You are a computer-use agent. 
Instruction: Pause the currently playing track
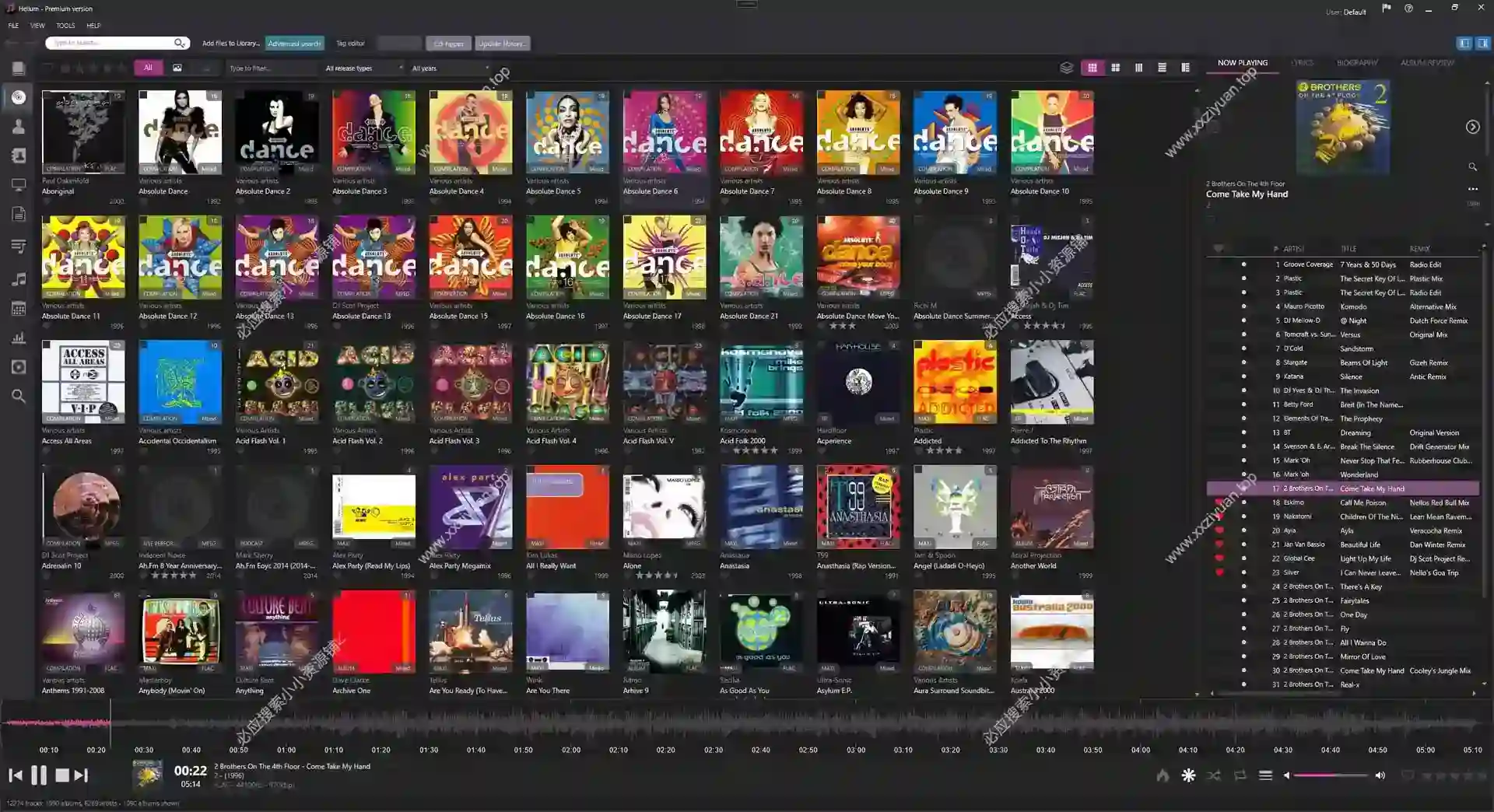tap(39, 775)
